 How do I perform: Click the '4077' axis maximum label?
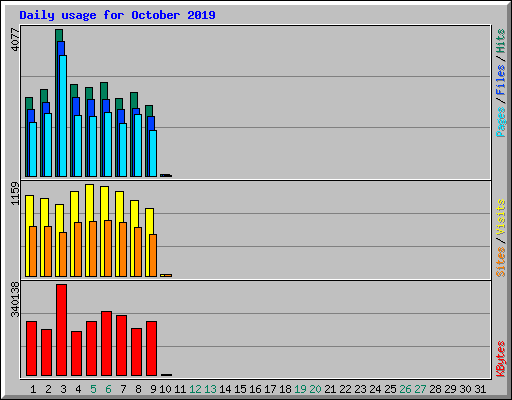pos(15,40)
